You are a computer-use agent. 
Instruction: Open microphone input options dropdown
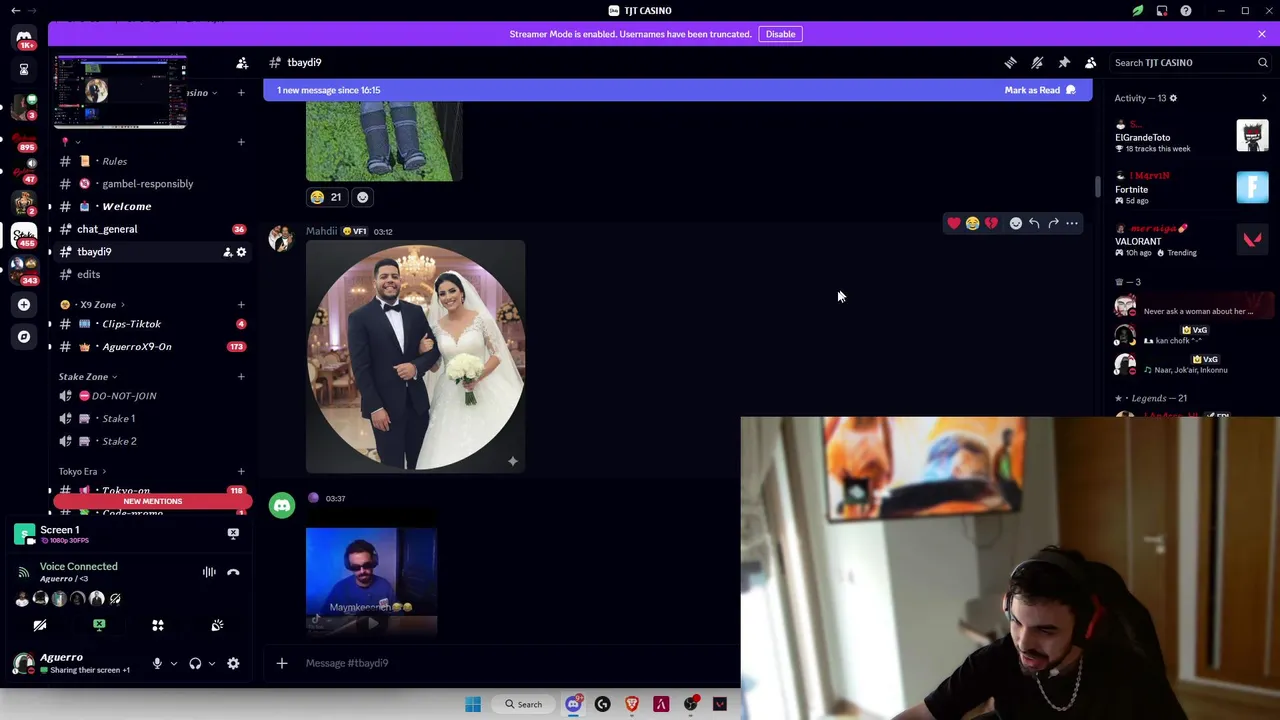pyautogui.click(x=173, y=663)
